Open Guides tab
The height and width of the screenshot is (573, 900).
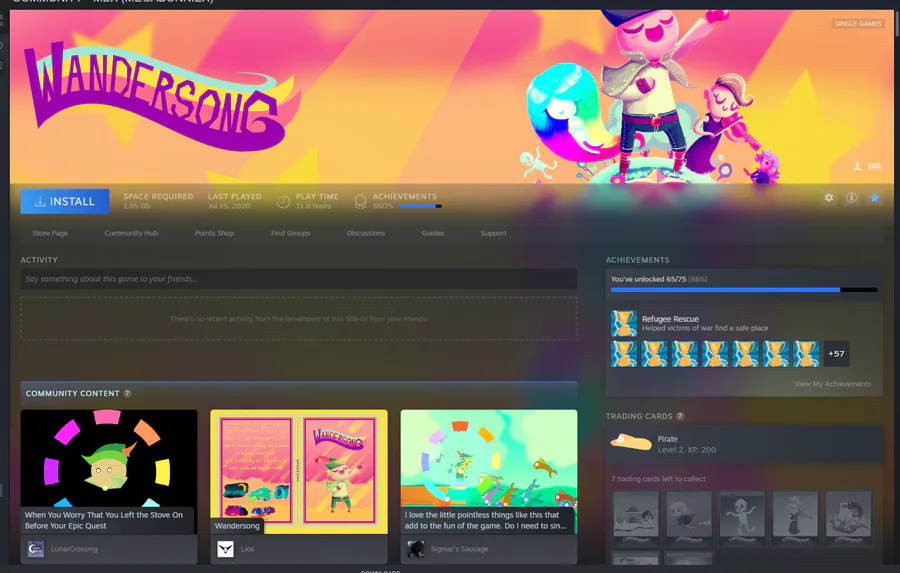(433, 233)
